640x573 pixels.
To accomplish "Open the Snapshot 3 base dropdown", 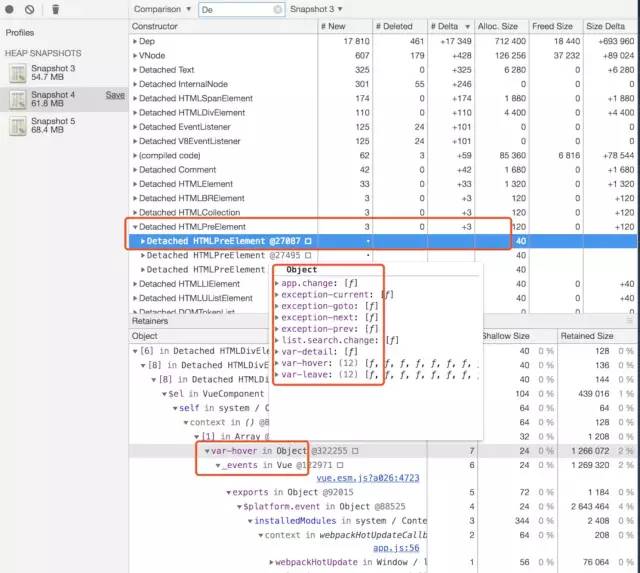I will click(x=316, y=9).
